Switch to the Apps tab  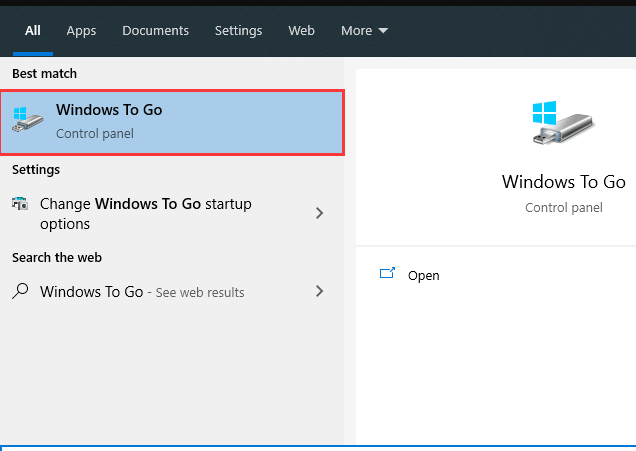[x=81, y=31]
